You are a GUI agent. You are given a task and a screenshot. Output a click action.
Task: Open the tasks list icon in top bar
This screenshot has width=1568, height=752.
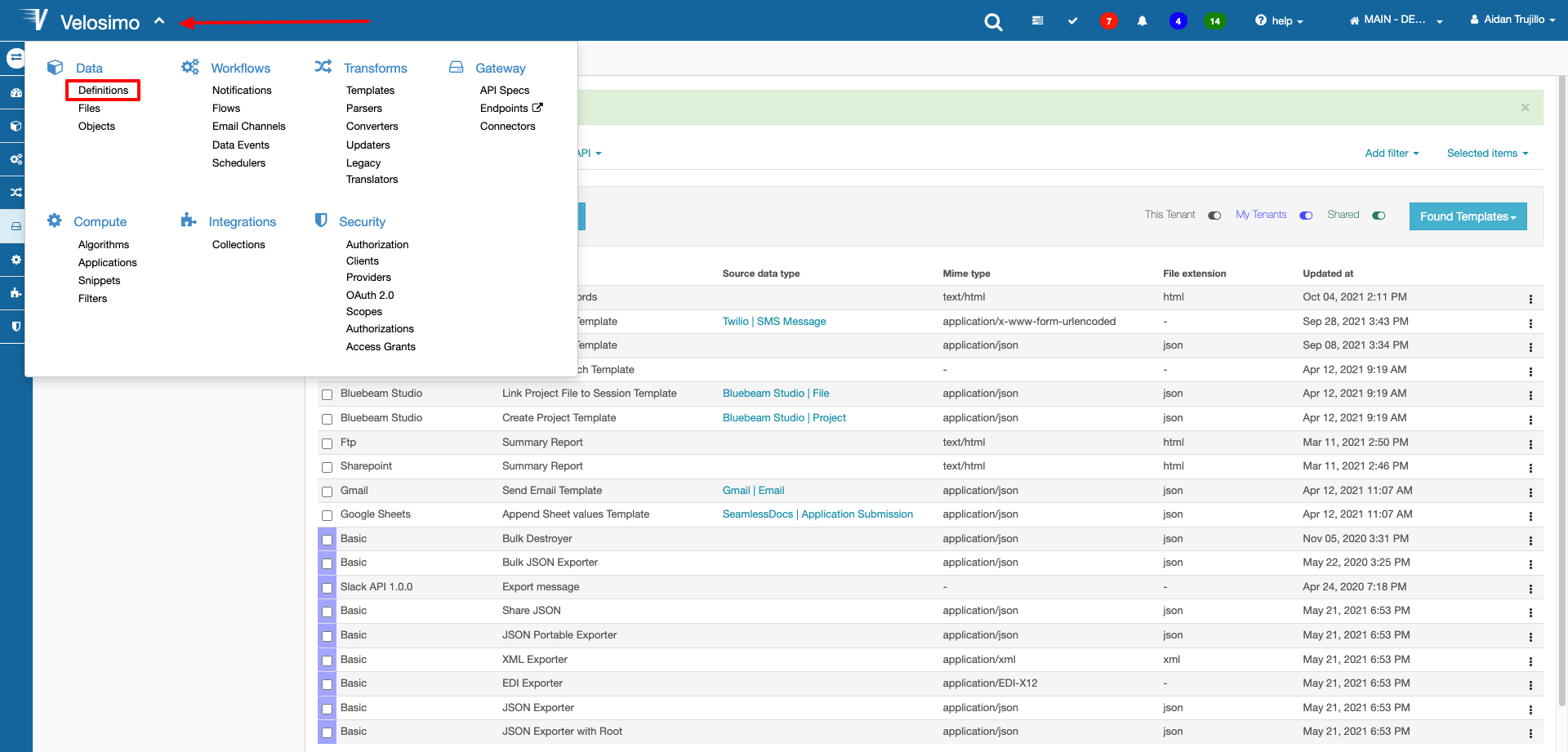click(1037, 20)
